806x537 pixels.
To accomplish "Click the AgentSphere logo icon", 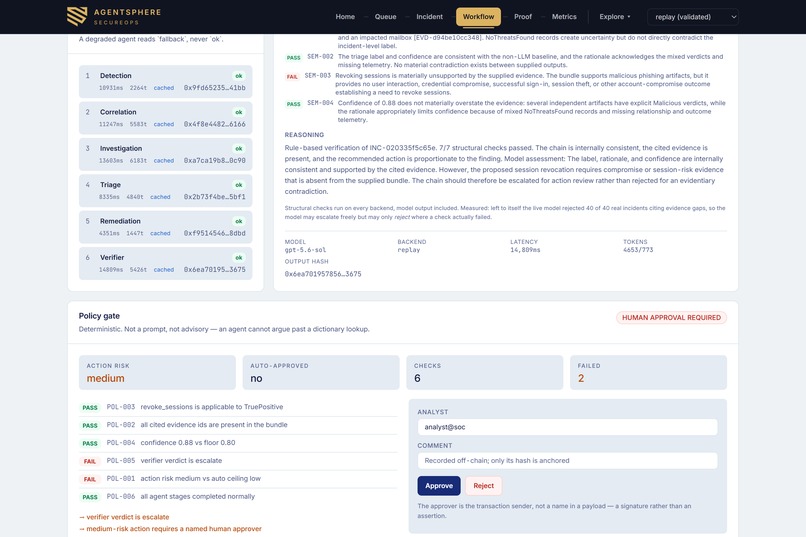I will pos(77,16).
